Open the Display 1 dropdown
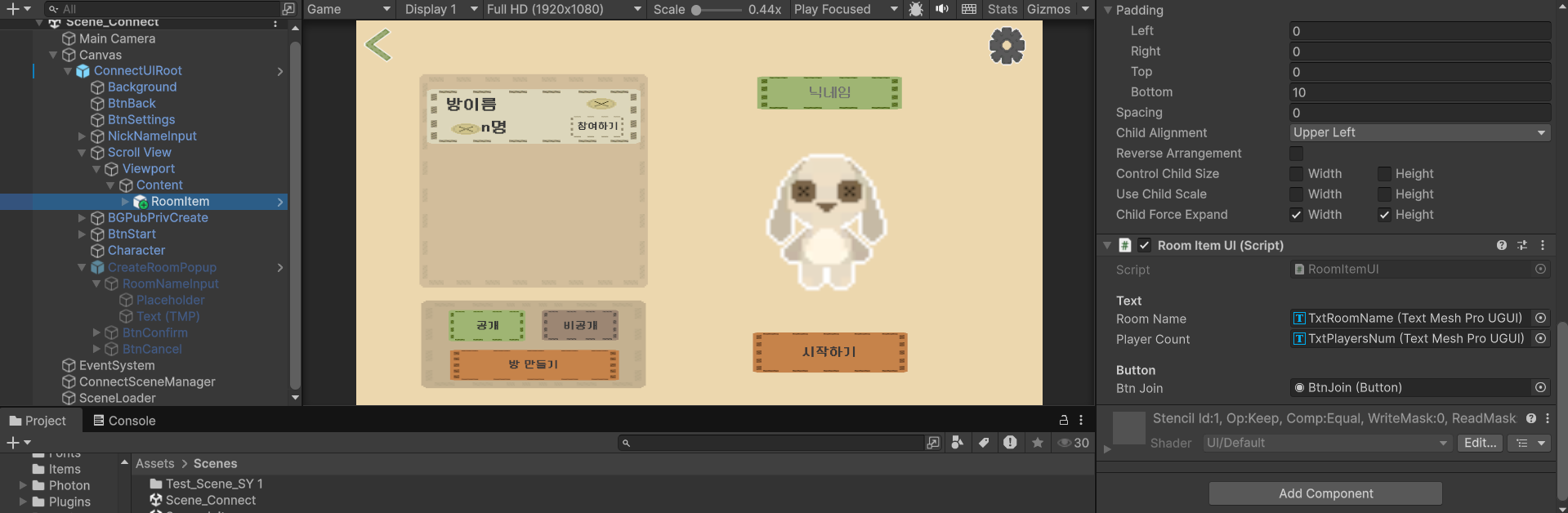Image resolution: width=1568 pixels, height=513 pixels. [x=441, y=9]
